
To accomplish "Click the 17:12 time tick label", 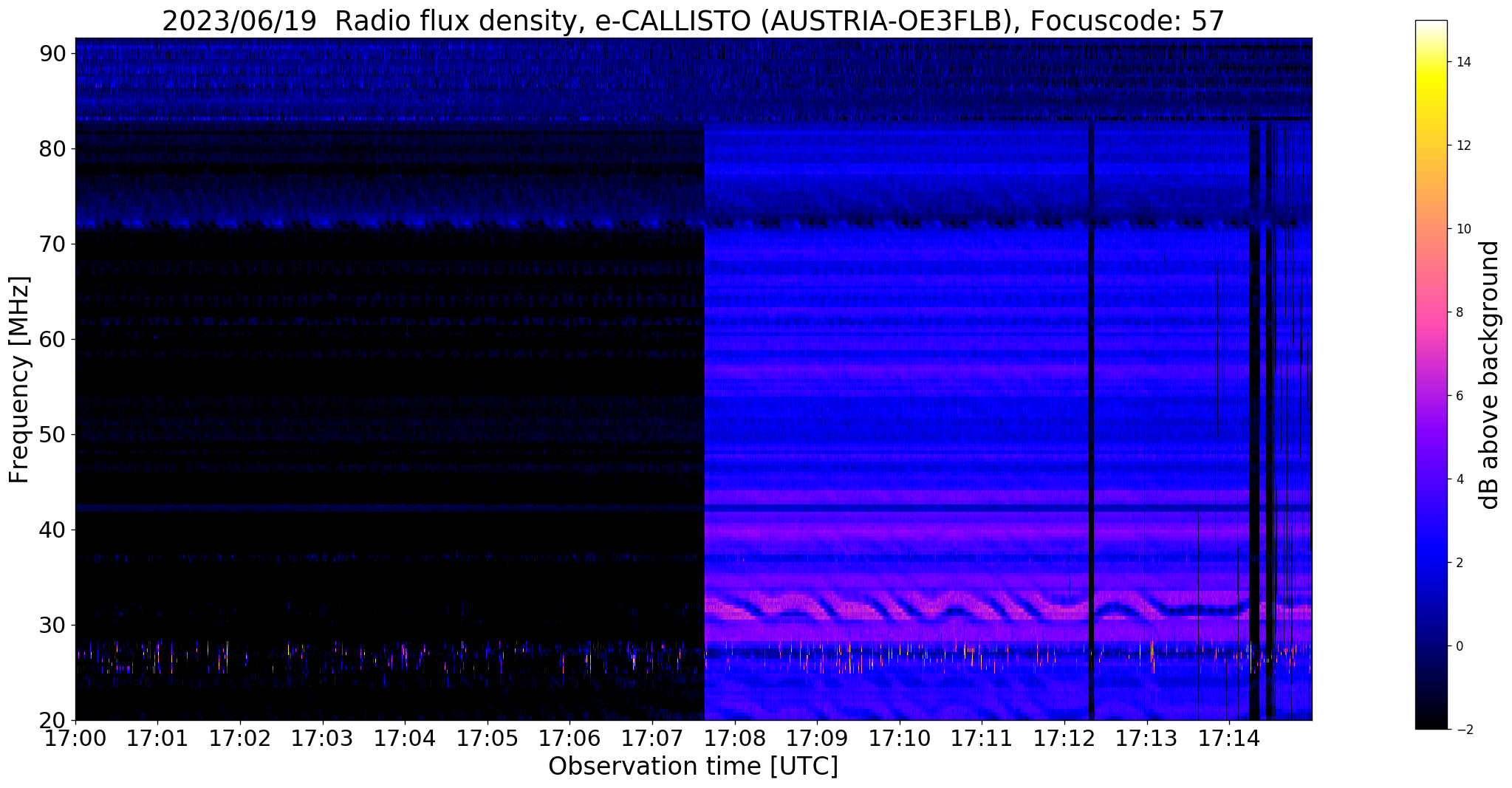I will [1064, 738].
